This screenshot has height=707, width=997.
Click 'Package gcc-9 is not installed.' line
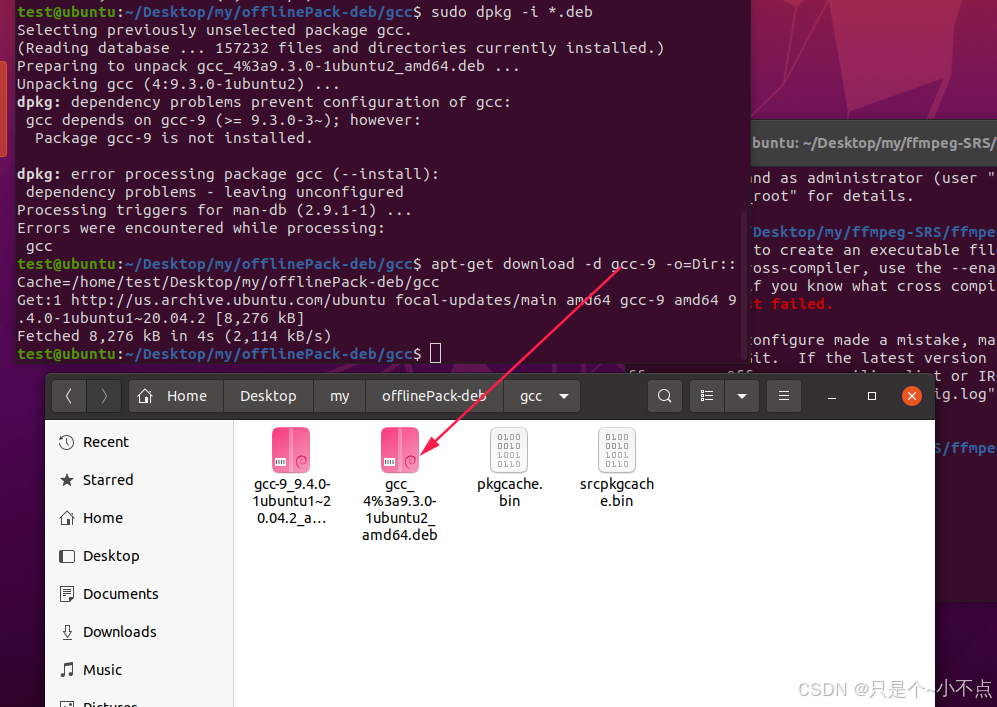tap(174, 138)
